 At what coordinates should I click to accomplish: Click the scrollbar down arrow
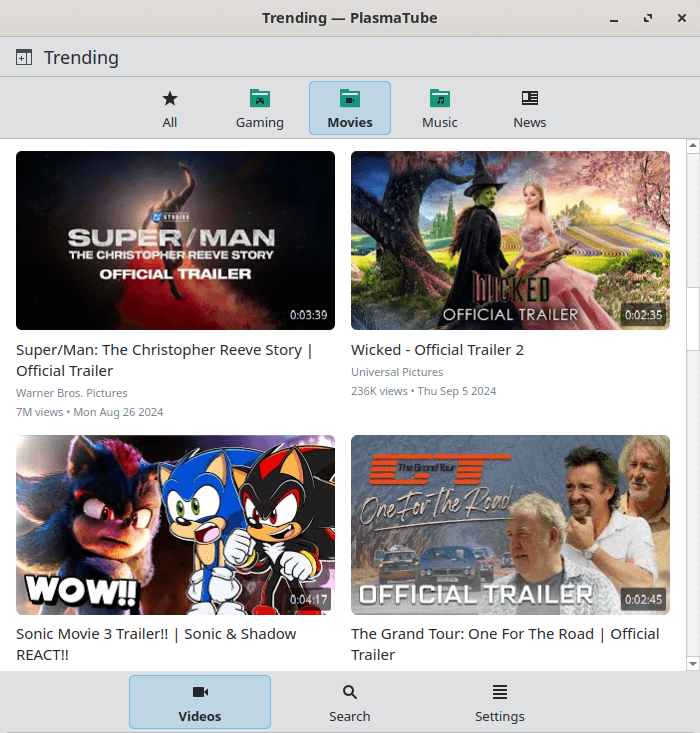pyautogui.click(x=693, y=664)
